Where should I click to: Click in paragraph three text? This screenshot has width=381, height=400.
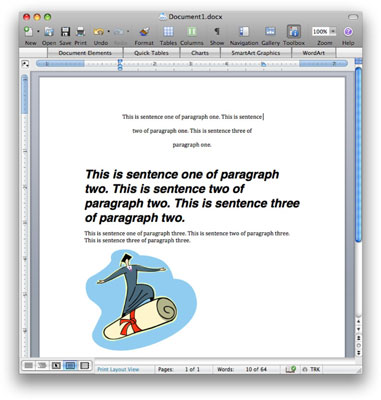[x=187, y=237]
